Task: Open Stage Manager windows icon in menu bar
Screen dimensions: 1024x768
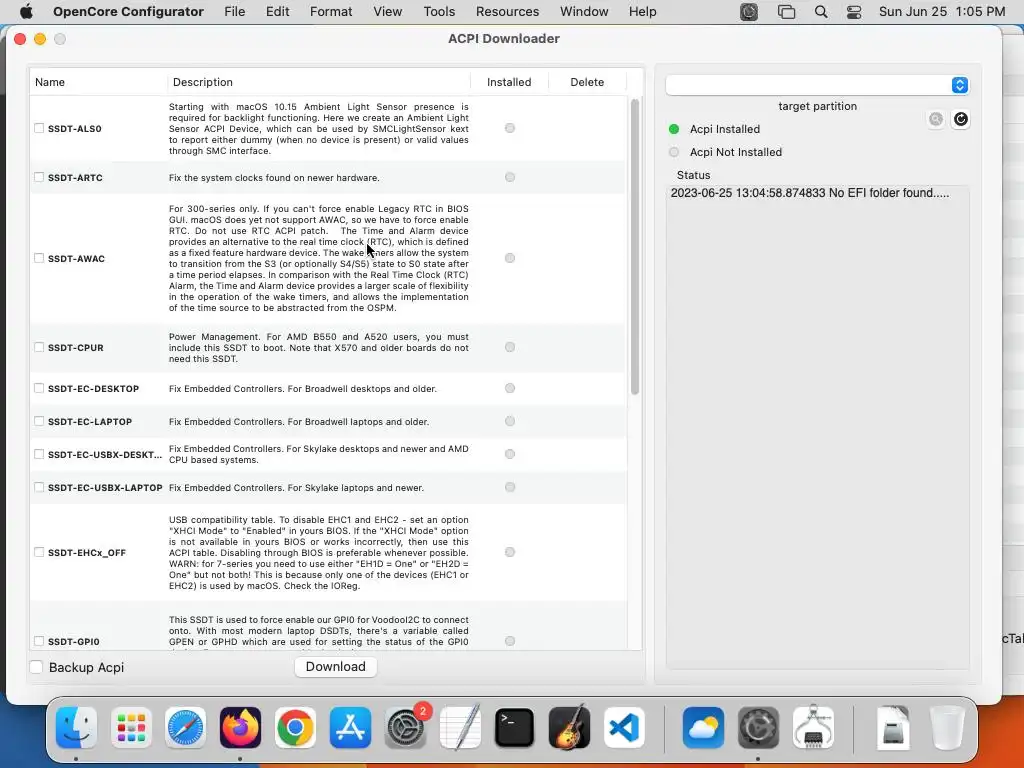Action: pos(786,12)
